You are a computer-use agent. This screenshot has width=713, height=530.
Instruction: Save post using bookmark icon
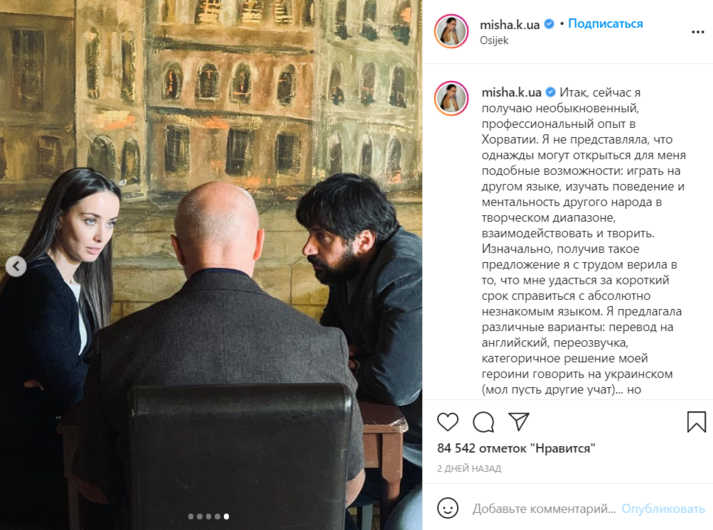click(x=696, y=421)
